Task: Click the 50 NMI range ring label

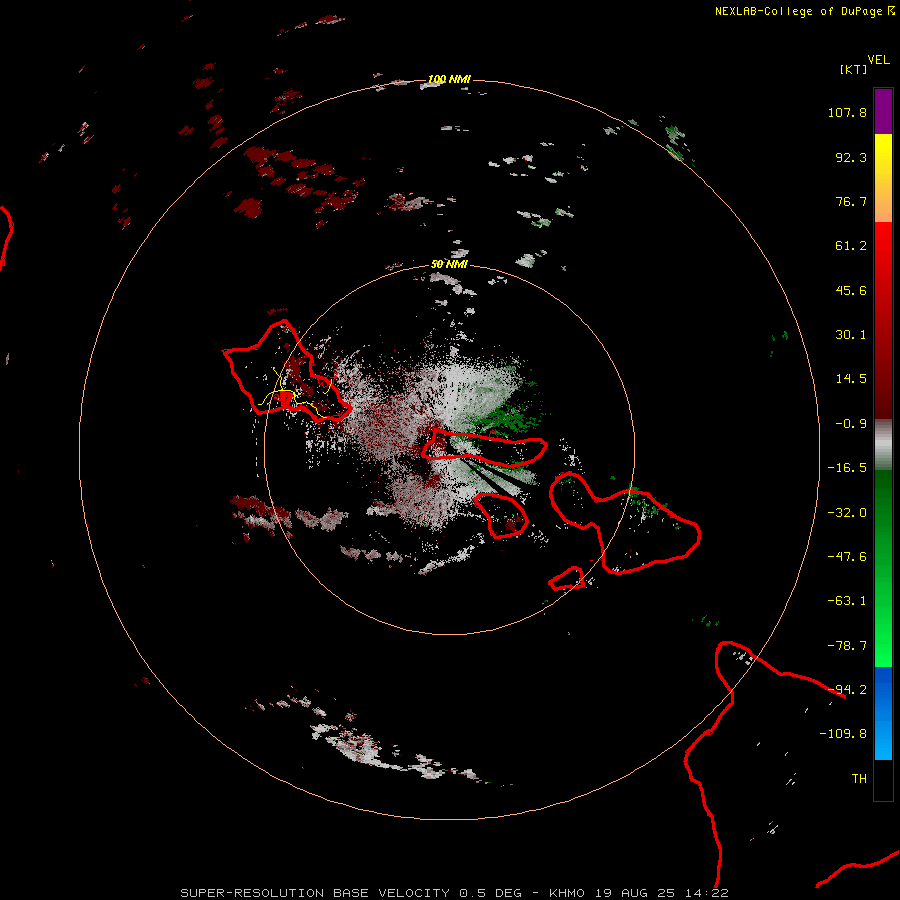Action: click(449, 265)
